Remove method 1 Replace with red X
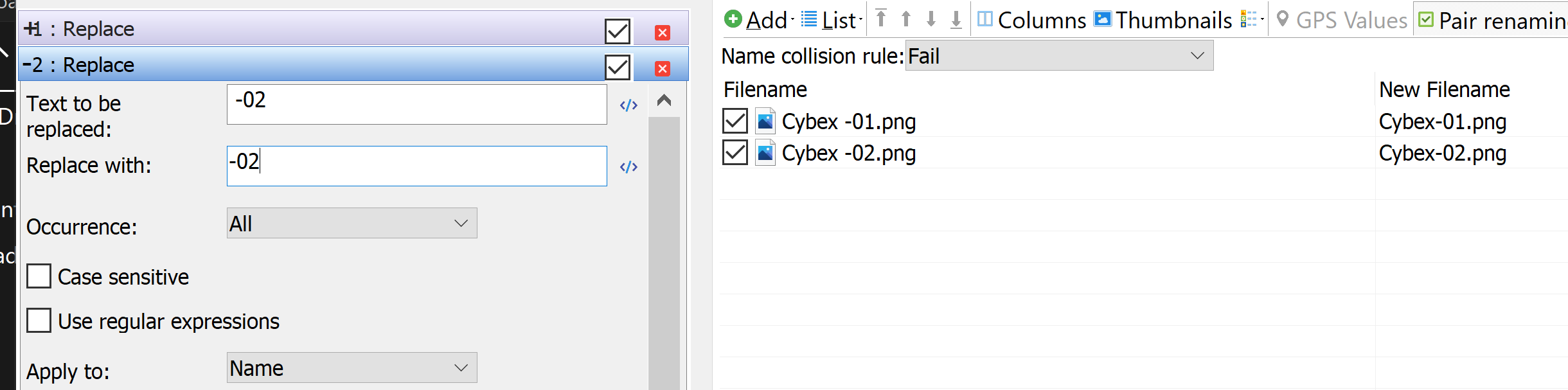 tap(663, 32)
